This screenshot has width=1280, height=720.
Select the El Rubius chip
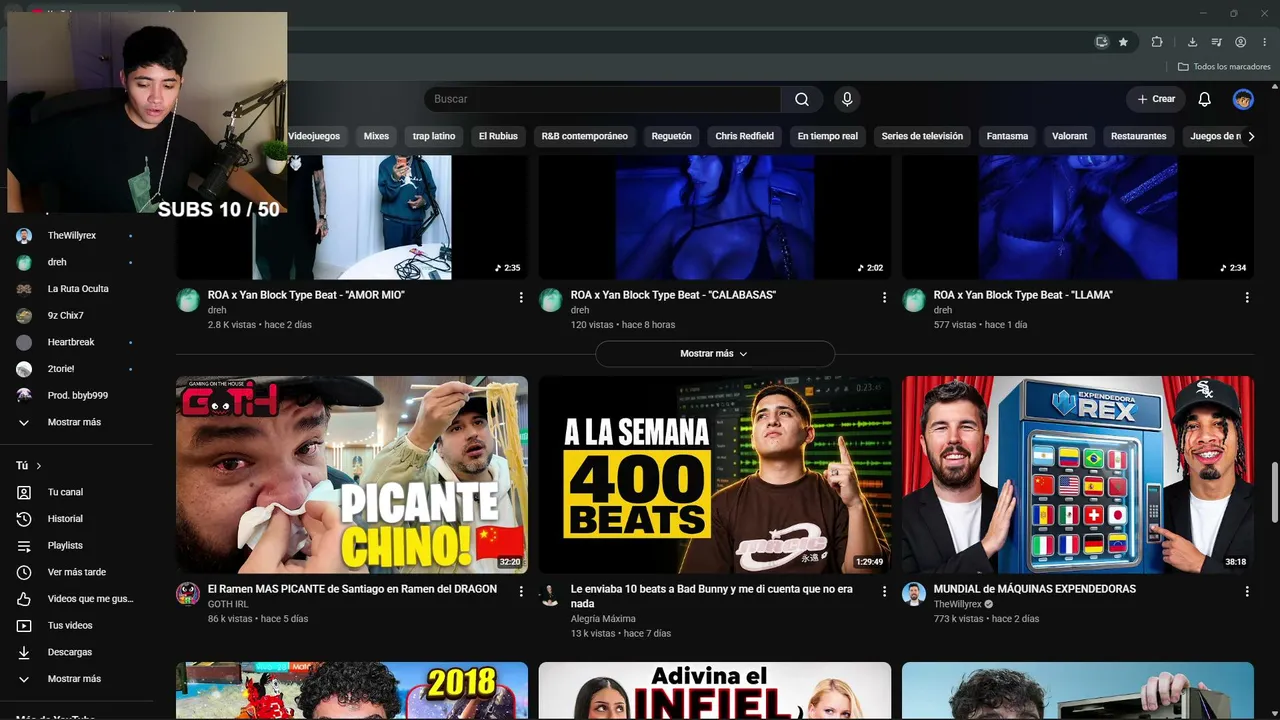click(x=498, y=136)
